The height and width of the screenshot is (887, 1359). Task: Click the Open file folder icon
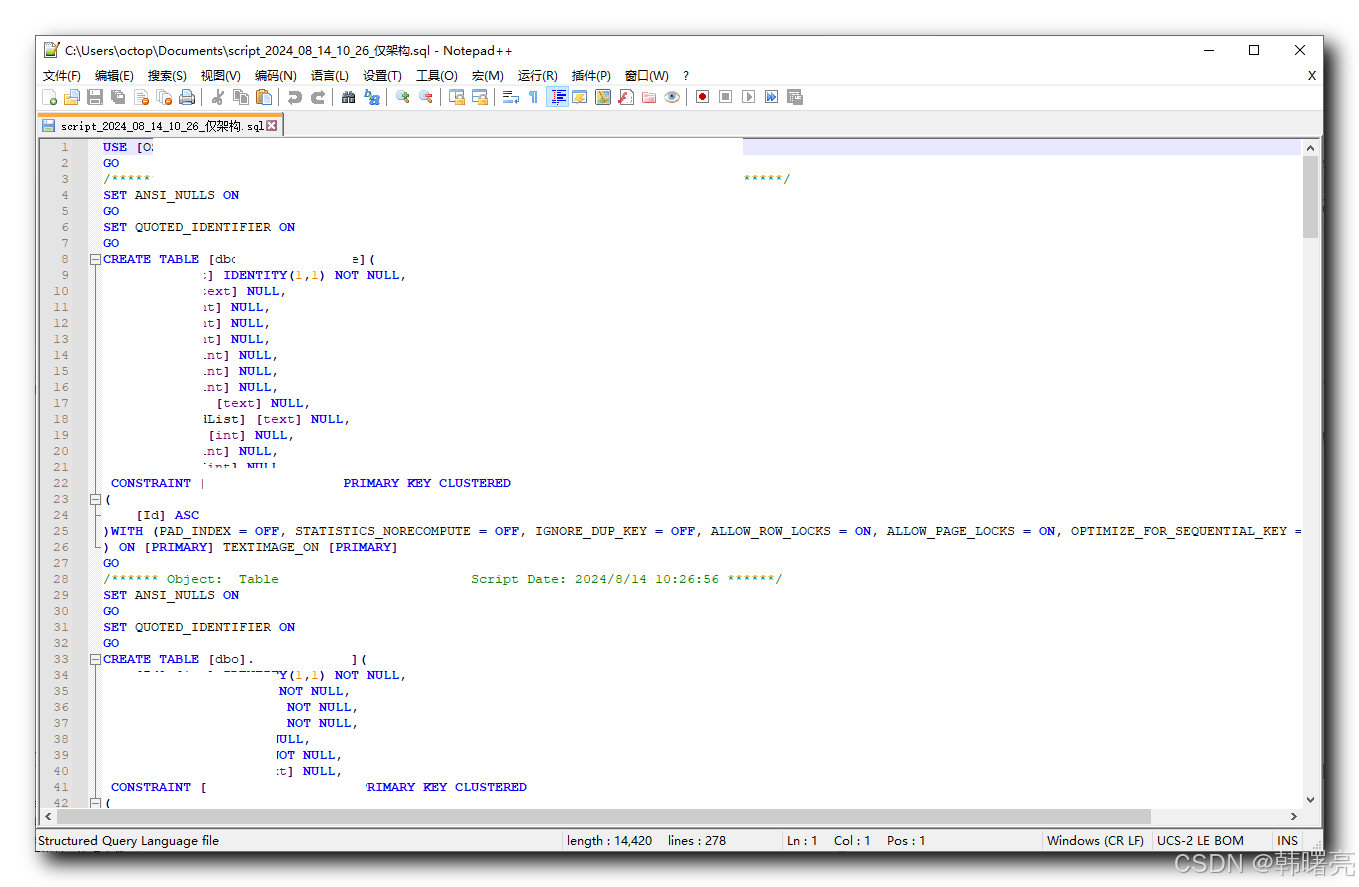[x=72, y=97]
